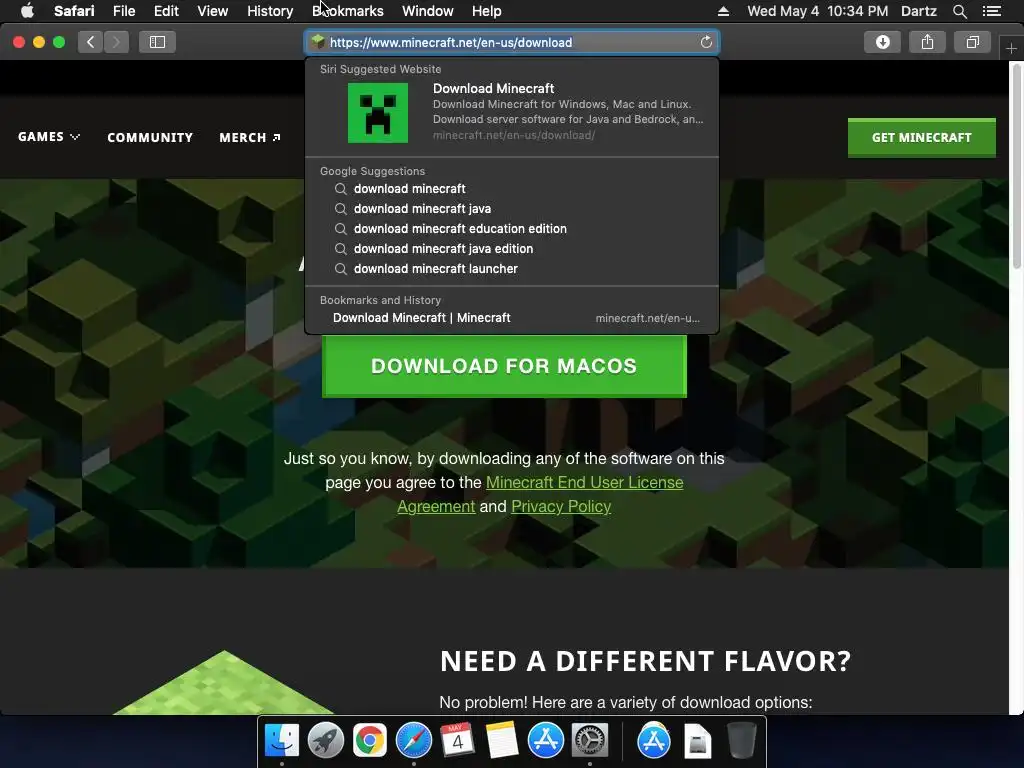Choose suggestion "download minecraft java"
Viewport: 1024px width, 768px height.
click(512, 209)
